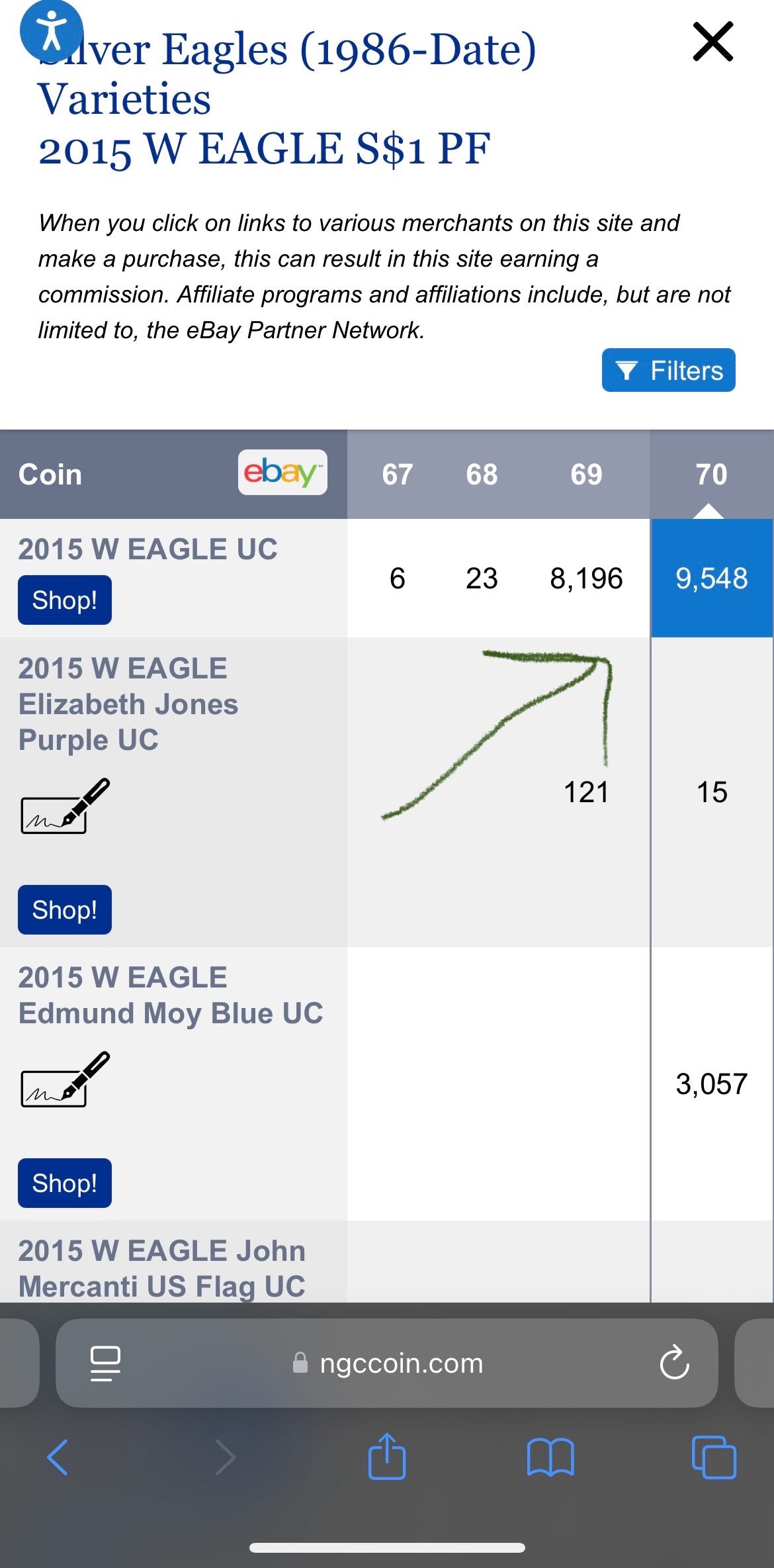Select the grade 68 column header

pyautogui.click(x=482, y=475)
